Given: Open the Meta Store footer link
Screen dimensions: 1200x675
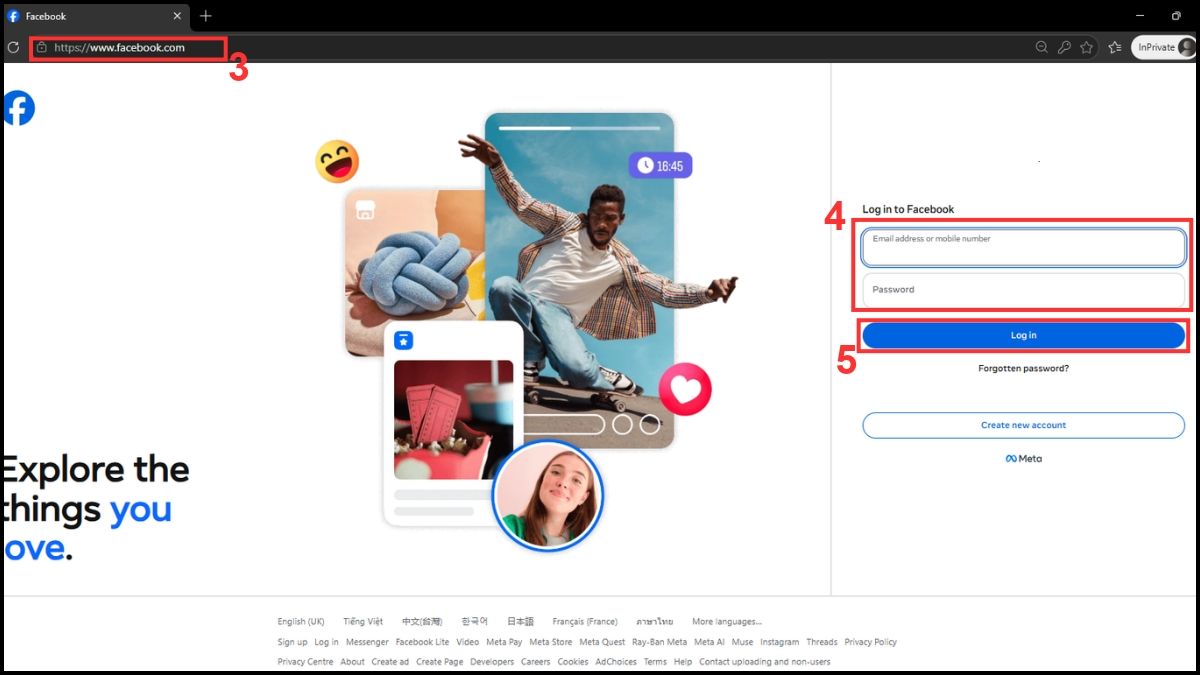Looking at the screenshot, I should click(x=551, y=642).
